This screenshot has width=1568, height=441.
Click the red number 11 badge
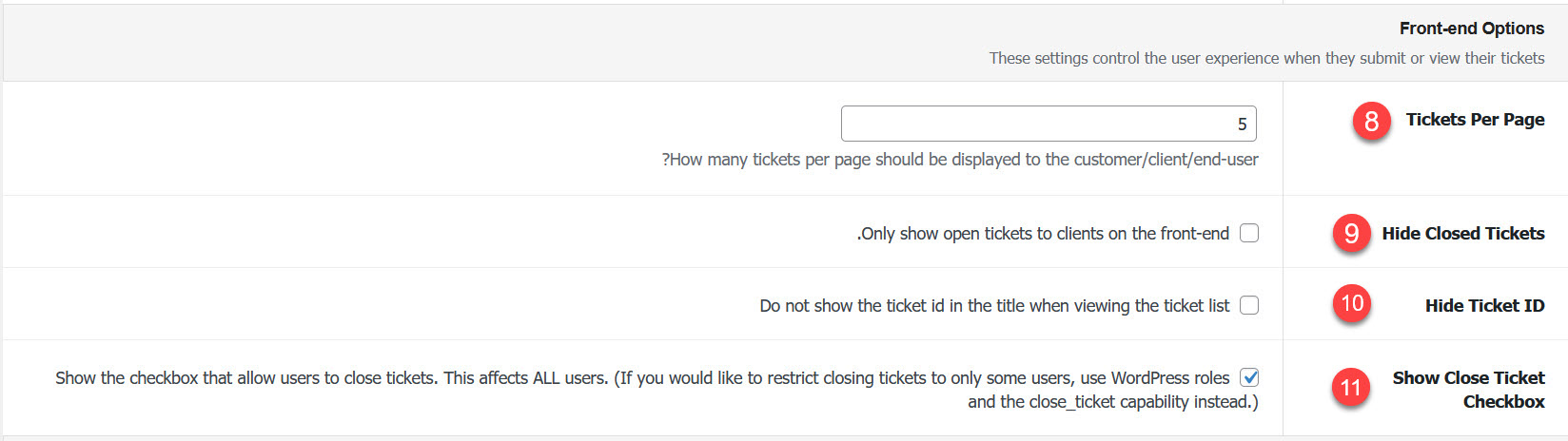1351,388
